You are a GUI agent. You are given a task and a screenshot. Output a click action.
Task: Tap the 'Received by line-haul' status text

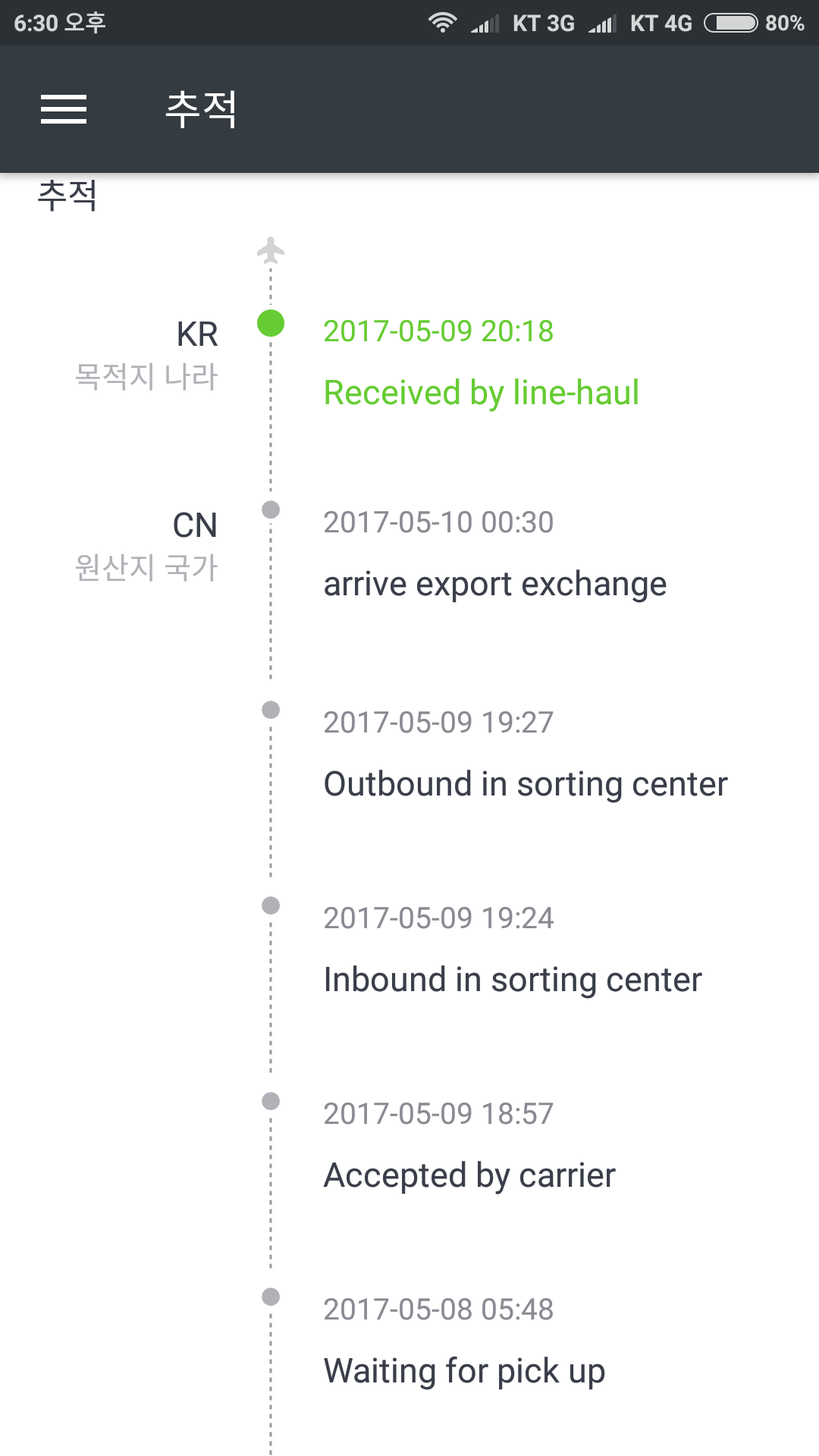click(481, 393)
